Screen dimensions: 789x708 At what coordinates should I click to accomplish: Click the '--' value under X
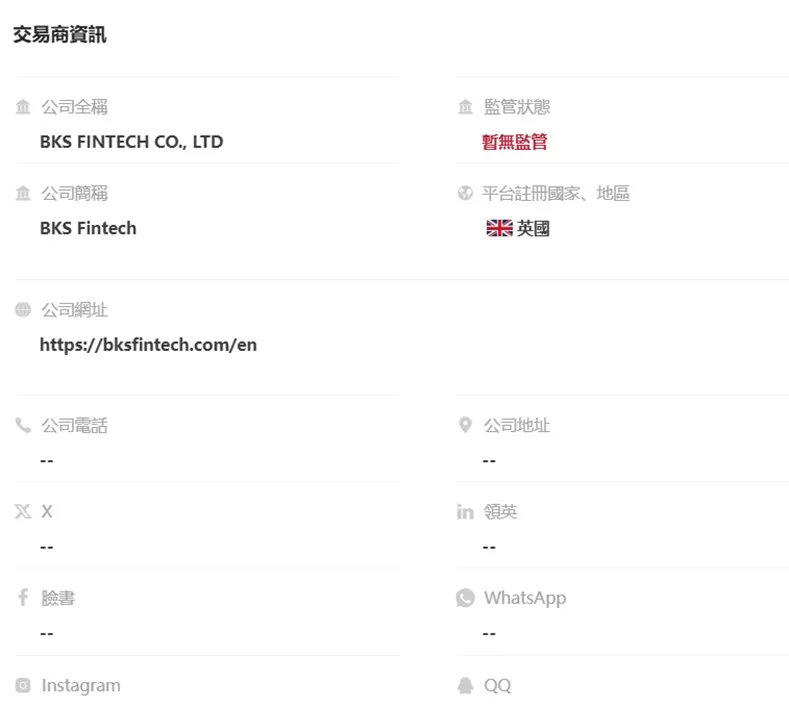[47, 547]
